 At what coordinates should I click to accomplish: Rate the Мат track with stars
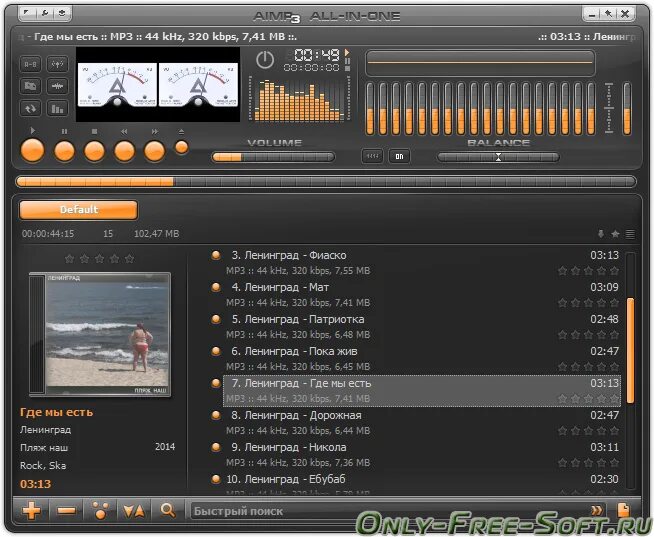pos(588,303)
